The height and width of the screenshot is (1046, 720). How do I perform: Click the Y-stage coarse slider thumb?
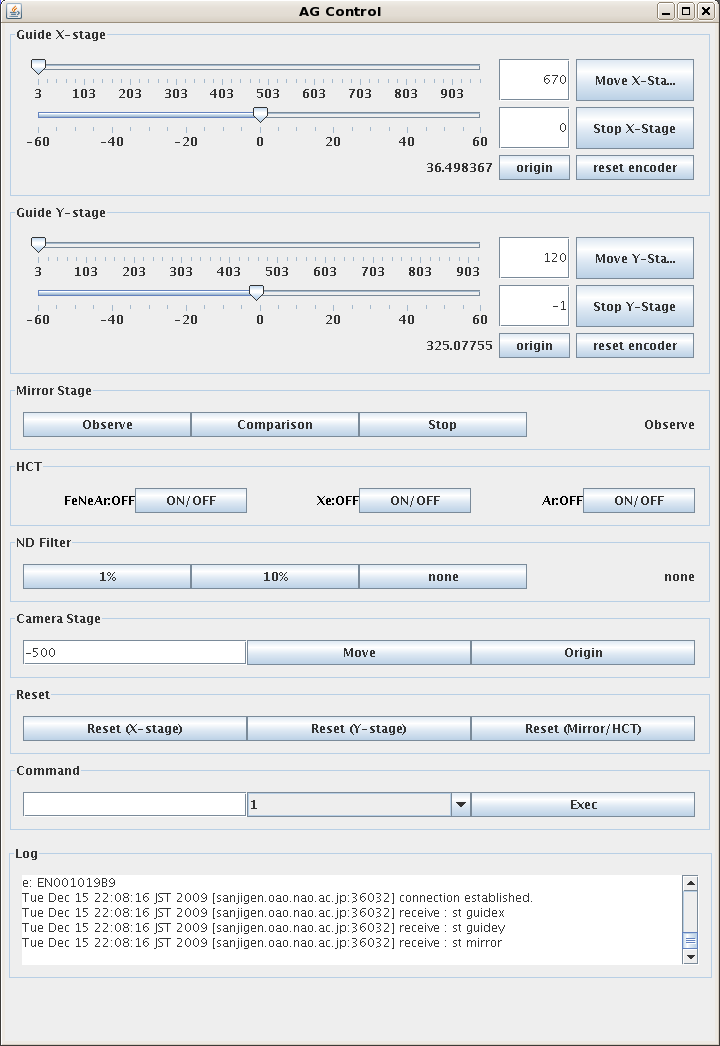[x=39, y=244]
